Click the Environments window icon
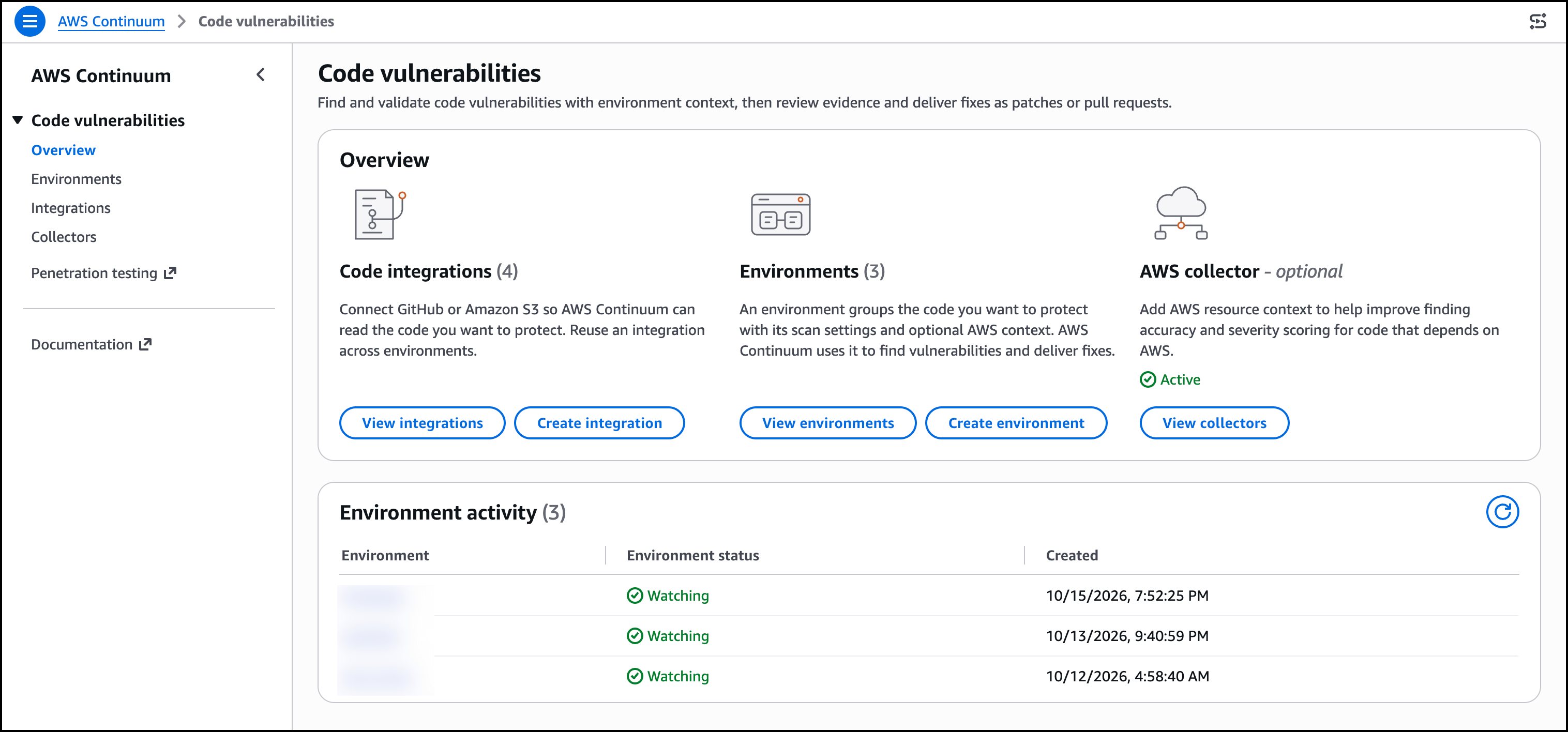The width and height of the screenshot is (1568, 732). point(780,214)
